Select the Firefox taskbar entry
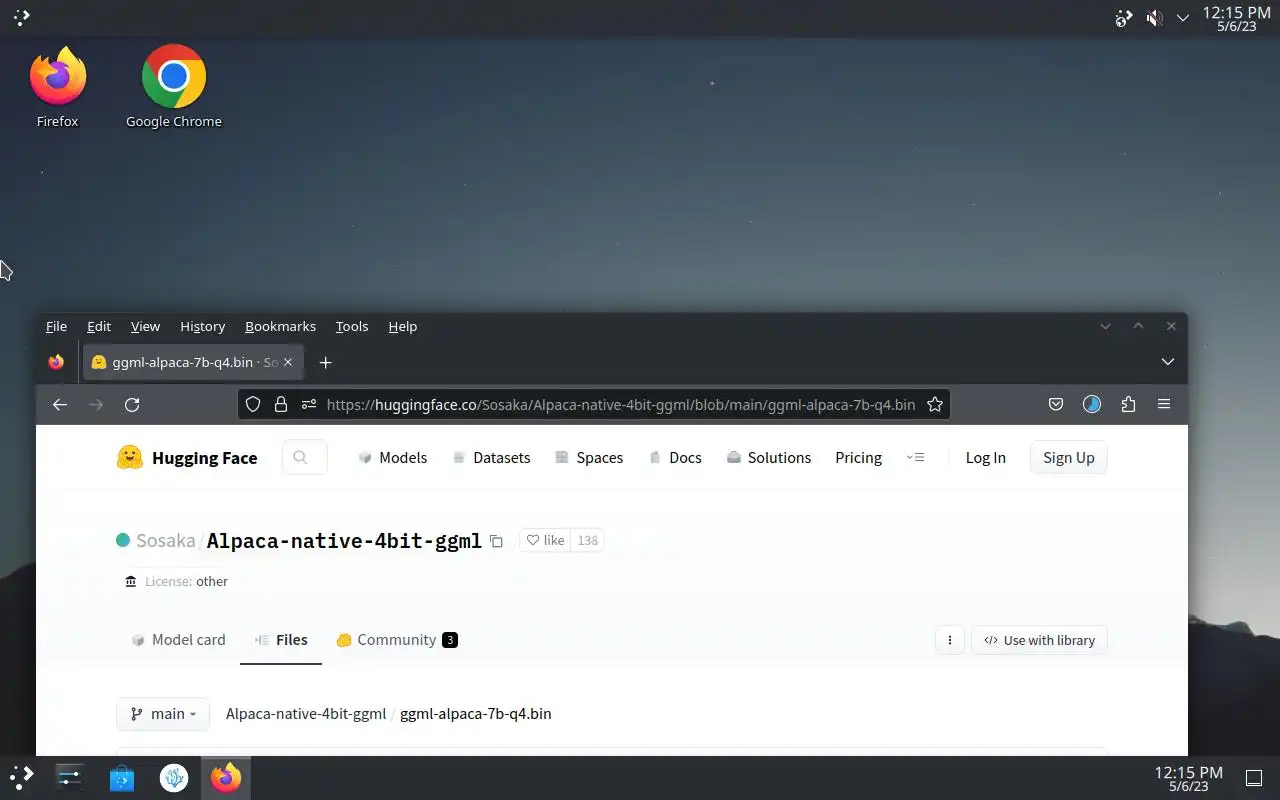Screen dimensions: 1280x800 tap(226, 777)
